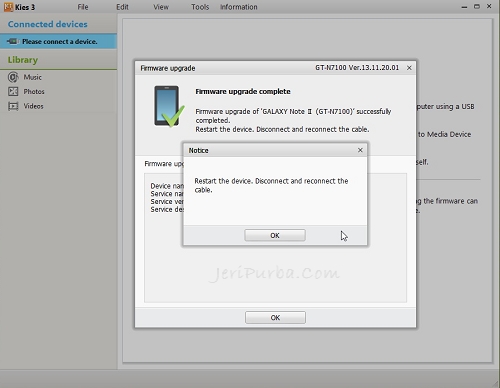
Task: Open the File menu
Action: (83, 7)
